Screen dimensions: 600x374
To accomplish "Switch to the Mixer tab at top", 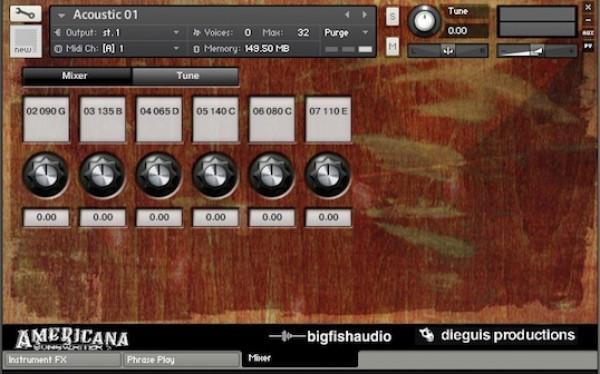I will [77, 76].
